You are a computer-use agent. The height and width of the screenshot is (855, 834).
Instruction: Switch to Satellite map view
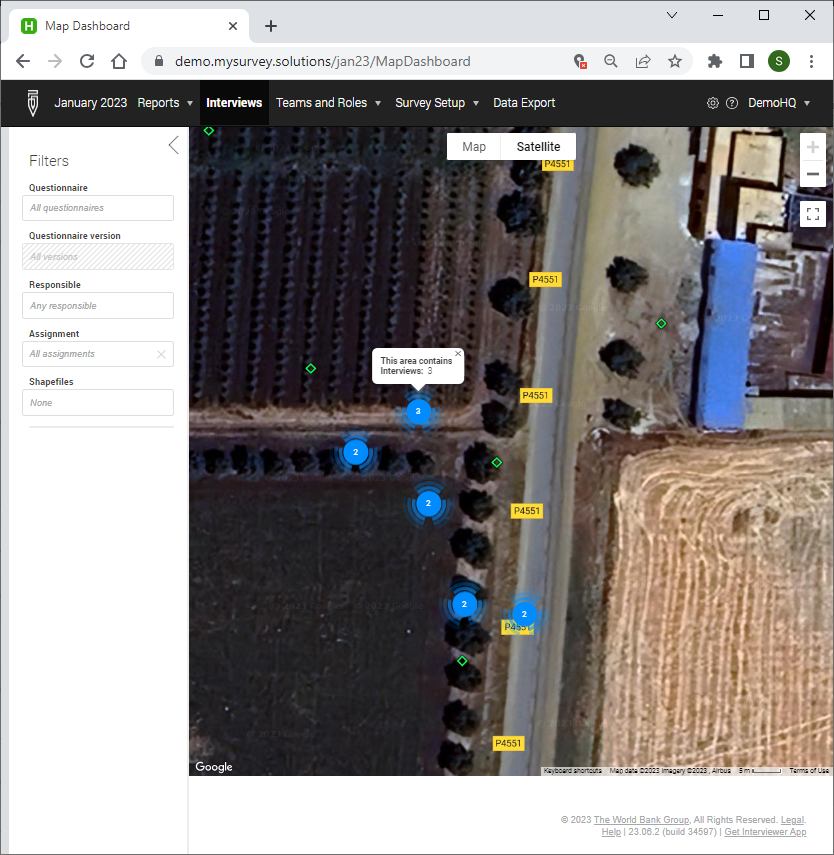pyautogui.click(x=538, y=146)
